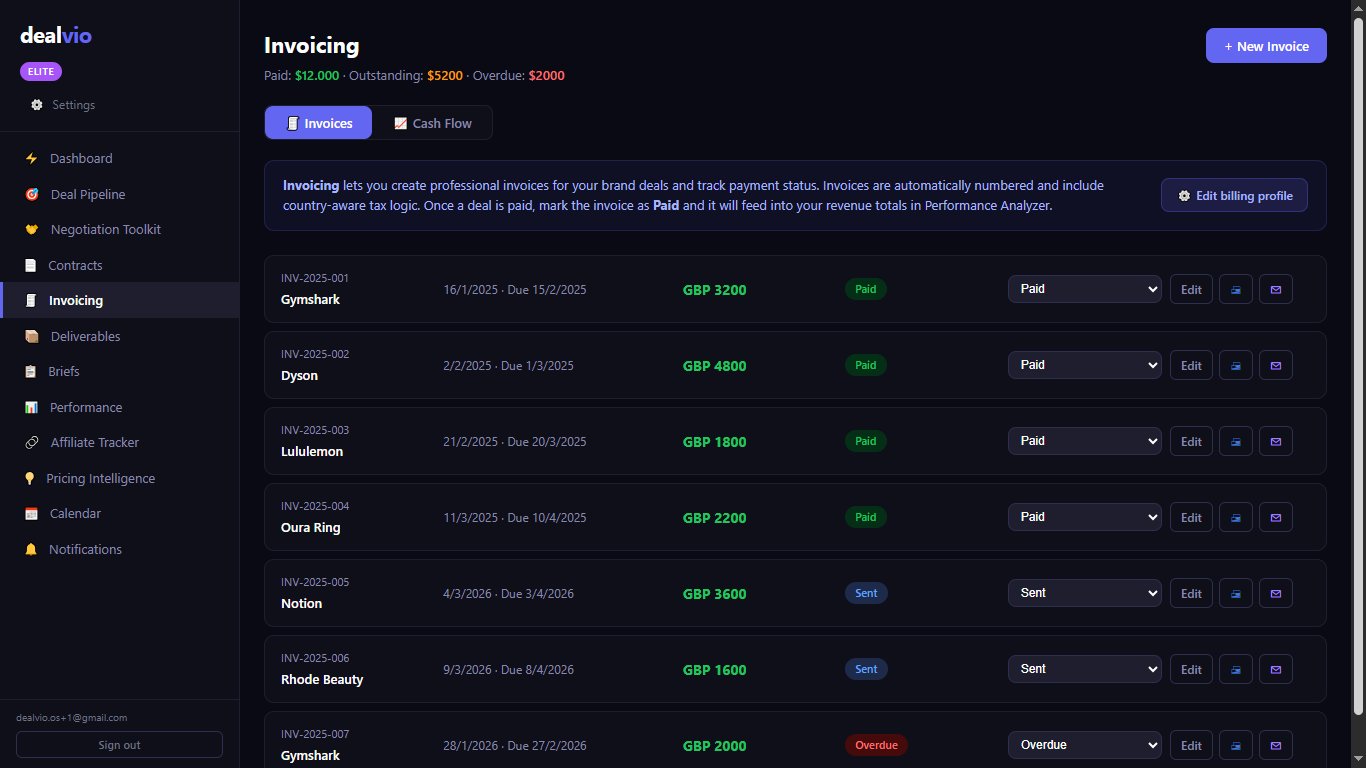The height and width of the screenshot is (768, 1366).
Task: Expand the Sent status dropdown for Notion
Action: tap(1084, 593)
